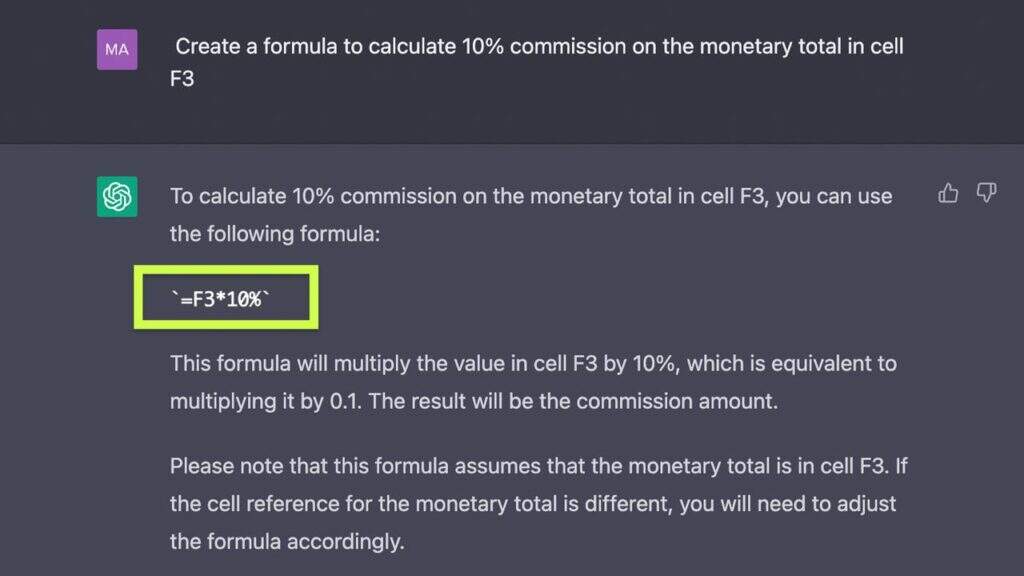This screenshot has width=1024, height=576.
Task: Click the green ChatGPT logo avatar
Action: 117,196
